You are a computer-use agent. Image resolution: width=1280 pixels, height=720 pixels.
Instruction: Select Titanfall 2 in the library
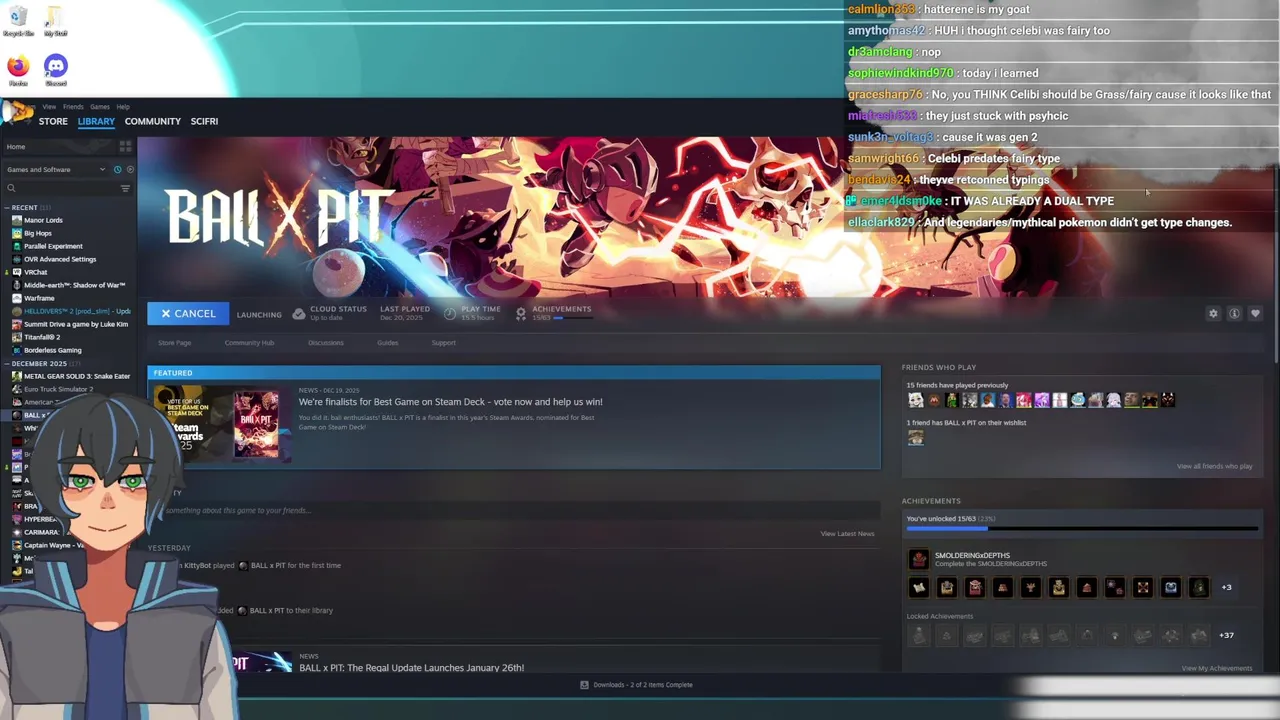click(x=41, y=337)
